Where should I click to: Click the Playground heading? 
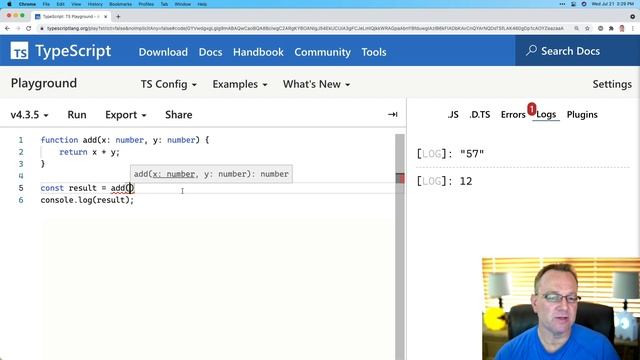click(44, 83)
